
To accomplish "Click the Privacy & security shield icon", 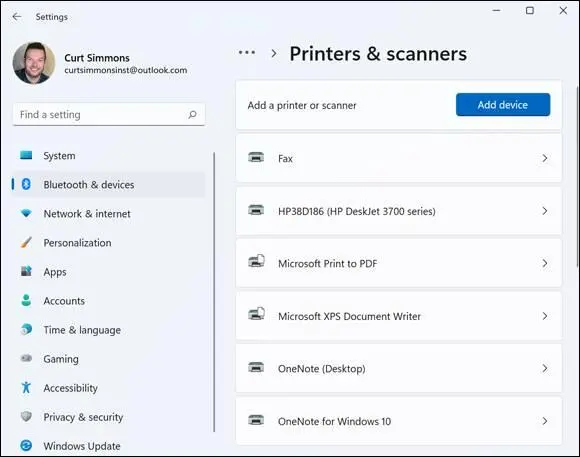I will (x=26, y=416).
